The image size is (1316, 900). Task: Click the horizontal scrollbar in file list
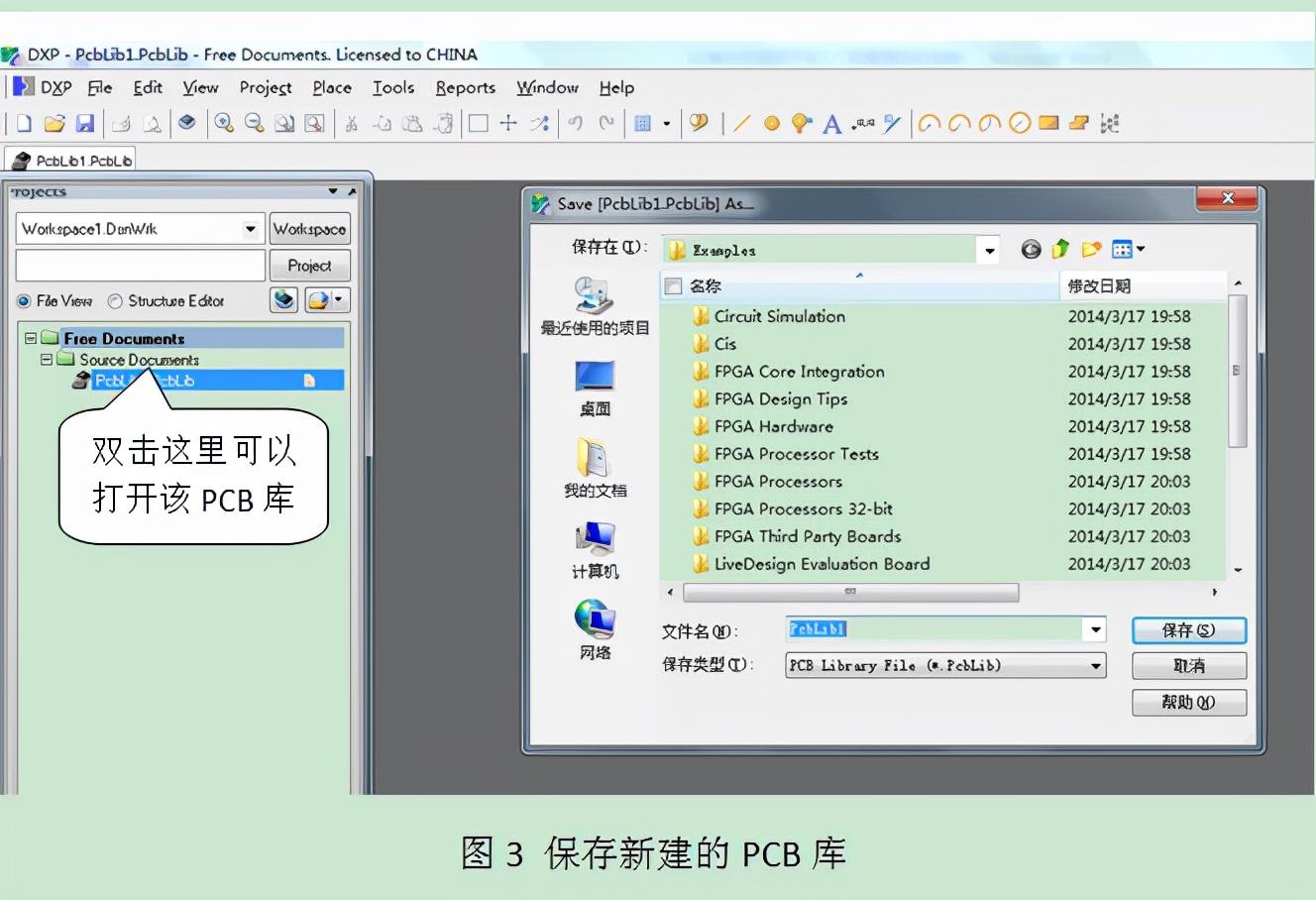850,592
